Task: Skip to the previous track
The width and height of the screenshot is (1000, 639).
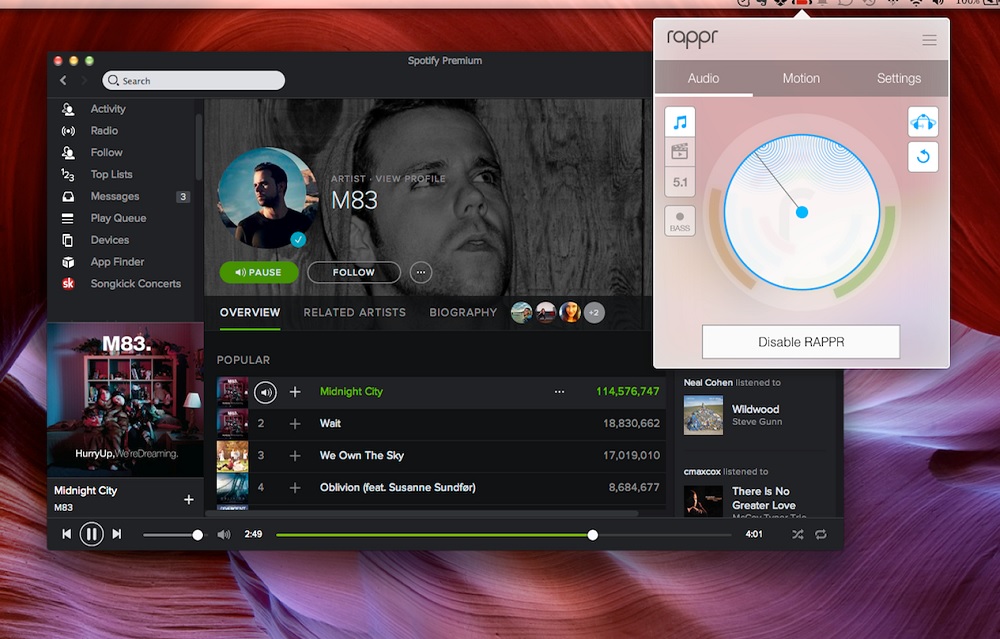Action: 66,534
